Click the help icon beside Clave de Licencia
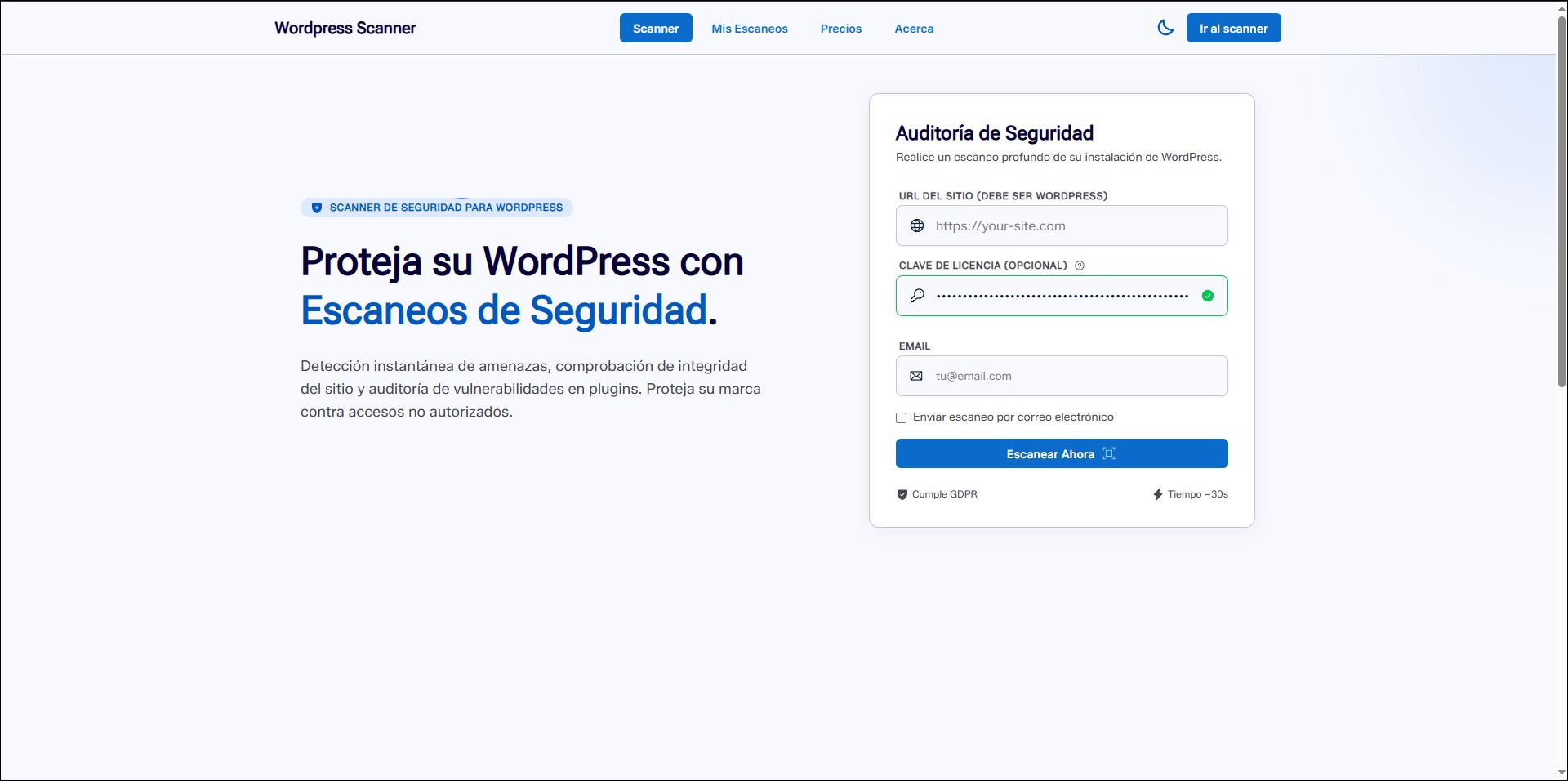The height and width of the screenshot is (781, 1568). click(1080, 266)
